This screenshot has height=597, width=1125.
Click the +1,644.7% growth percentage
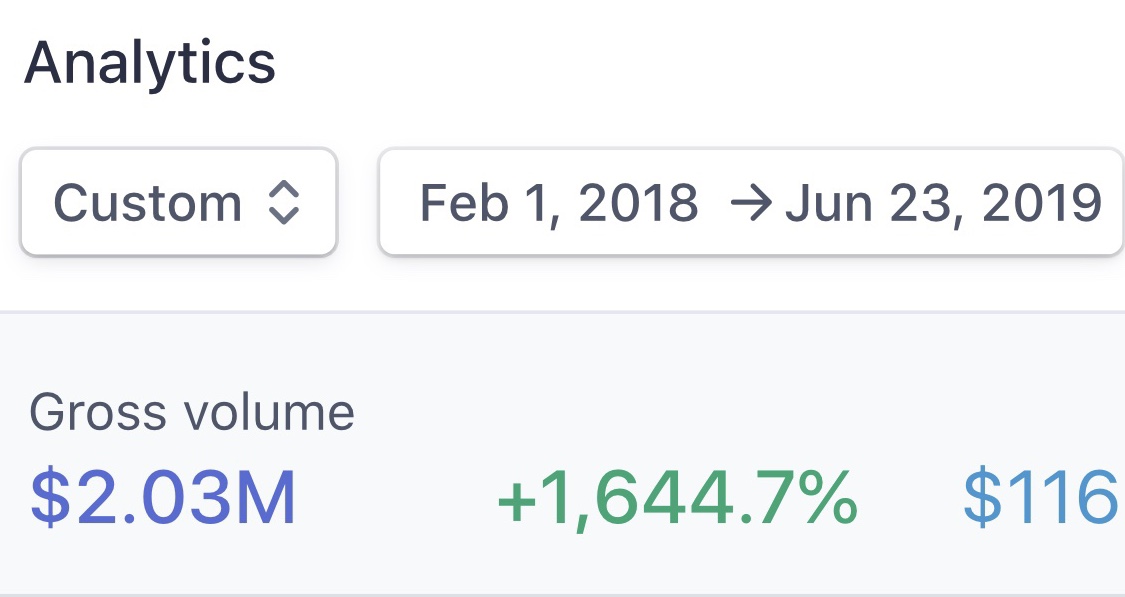pos(677,497)
